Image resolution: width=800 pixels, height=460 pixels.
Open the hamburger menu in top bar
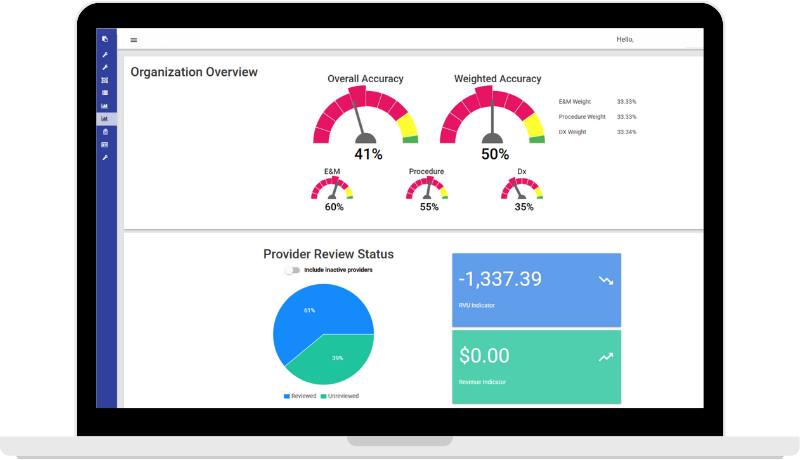134,40
